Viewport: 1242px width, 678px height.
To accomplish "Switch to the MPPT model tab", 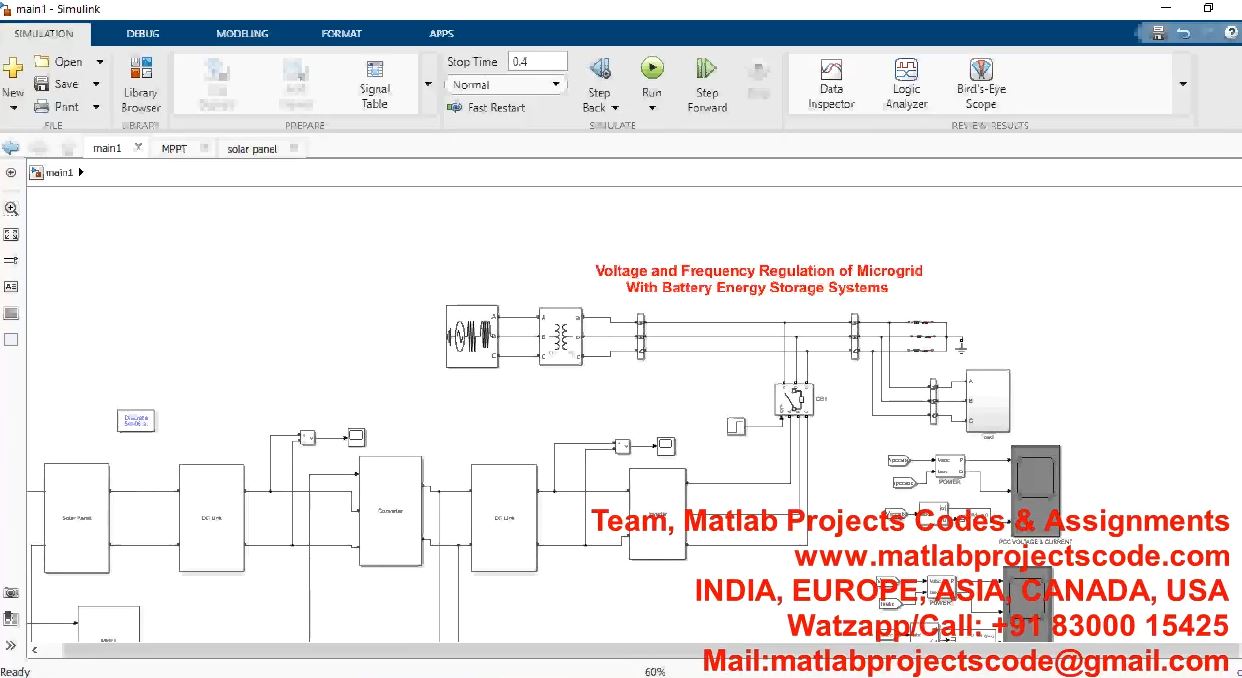I will 174,149.
